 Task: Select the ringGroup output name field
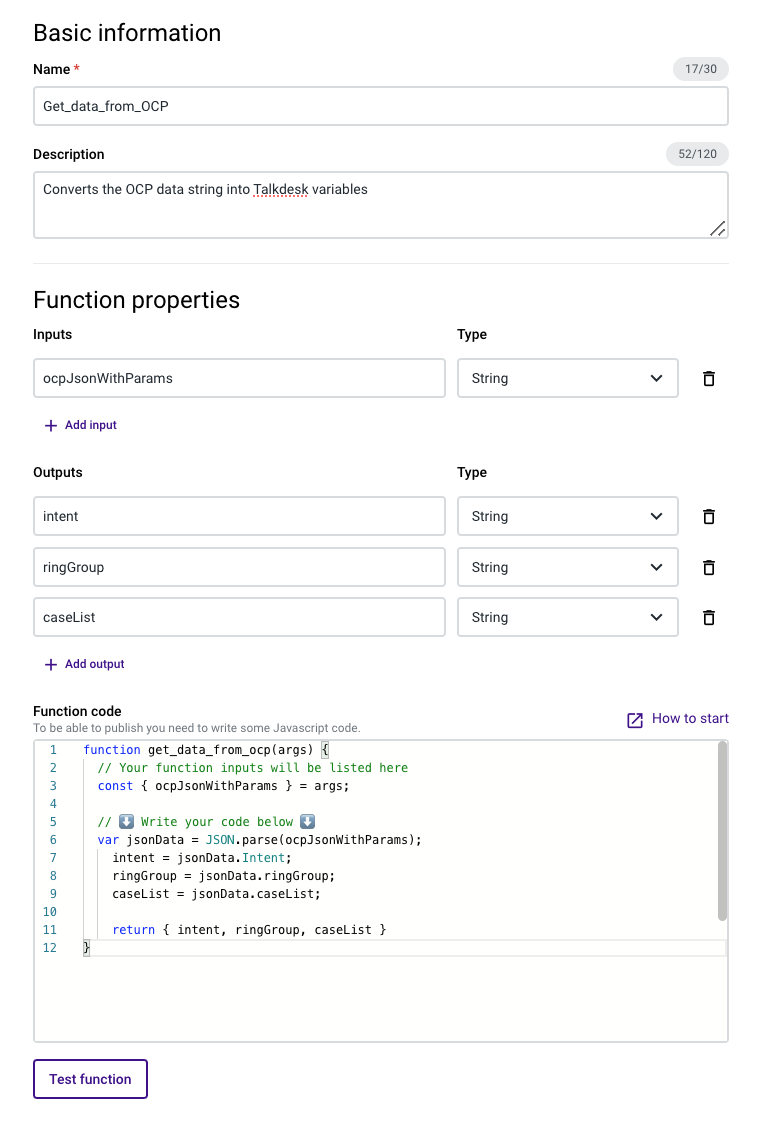[239, 568]
